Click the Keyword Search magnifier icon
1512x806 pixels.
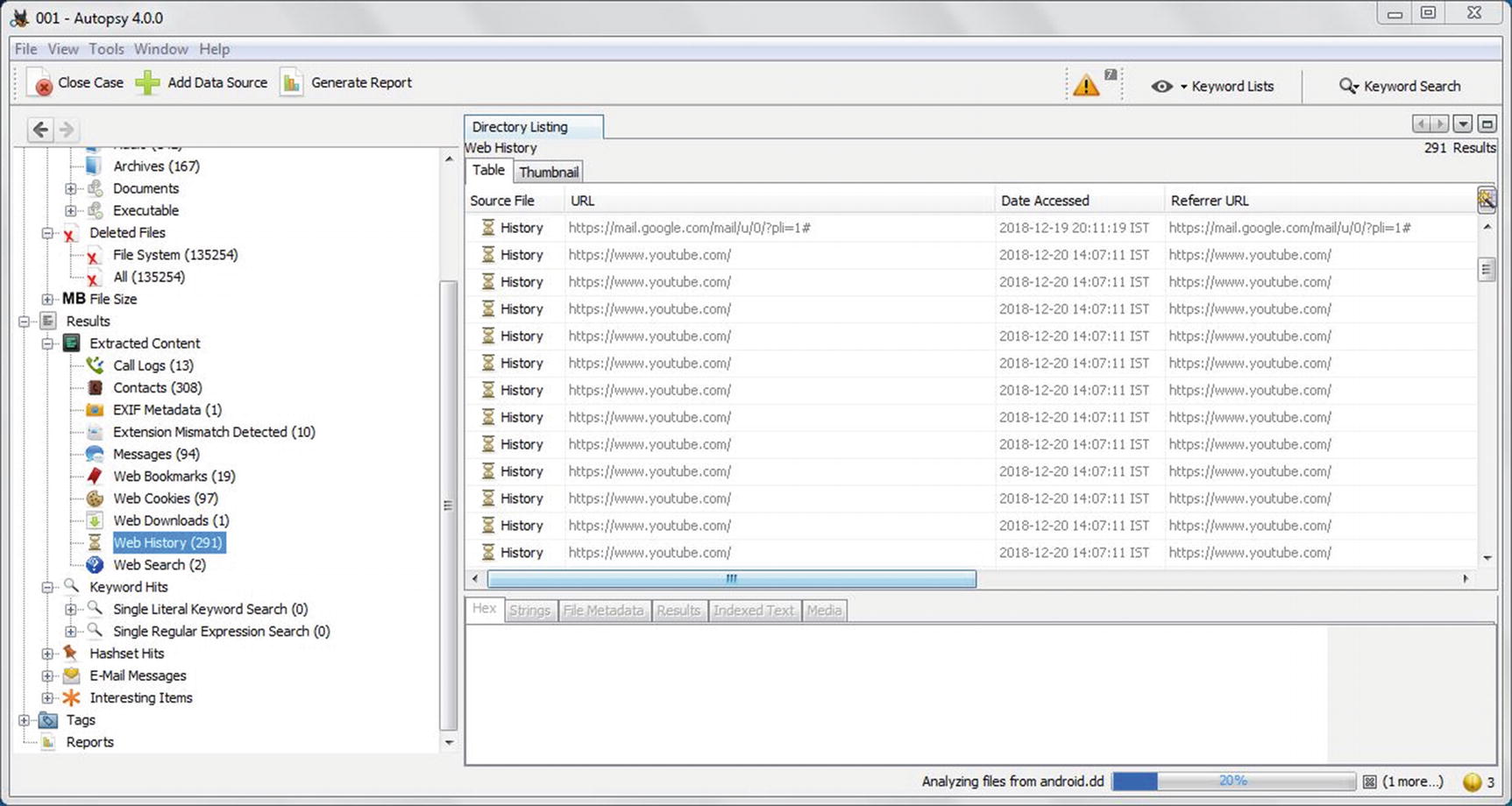point(1348,86)
